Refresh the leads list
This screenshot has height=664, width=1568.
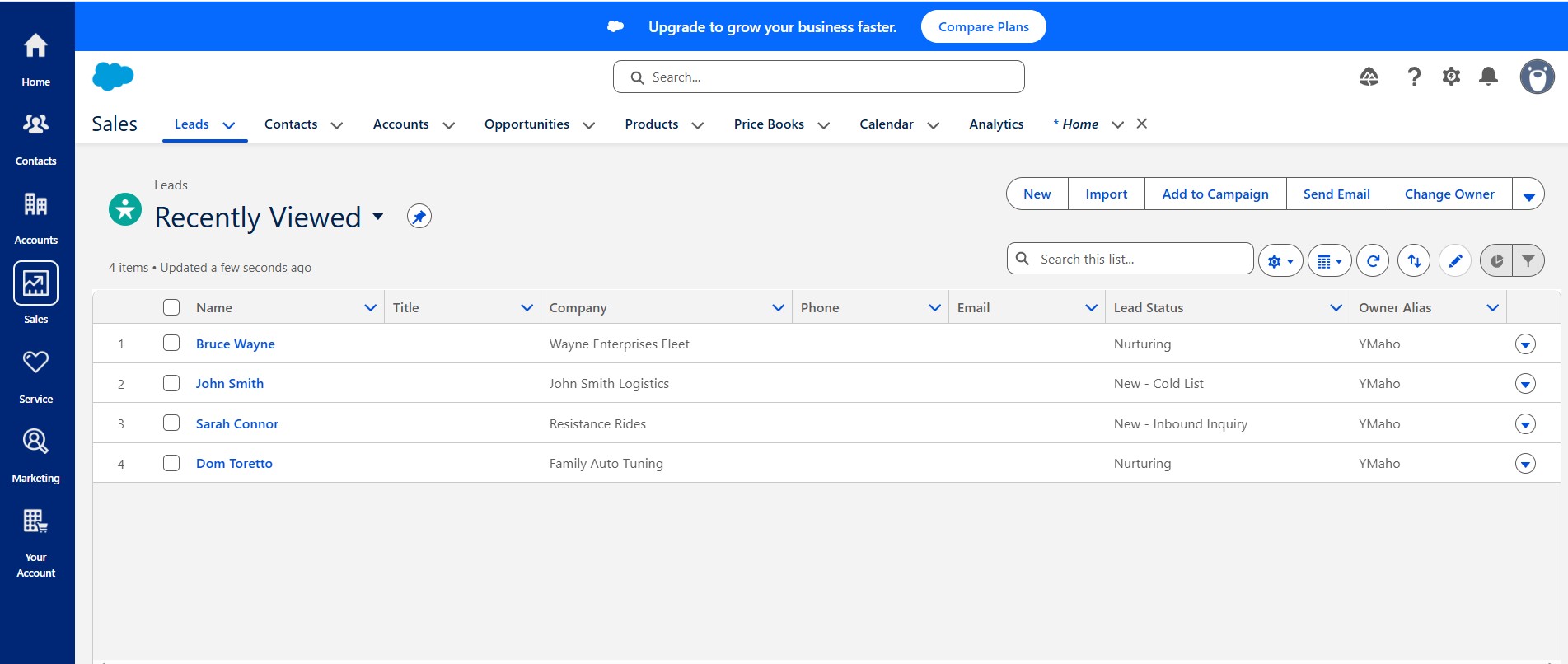pyautogui.click(x=1373, y=260)
